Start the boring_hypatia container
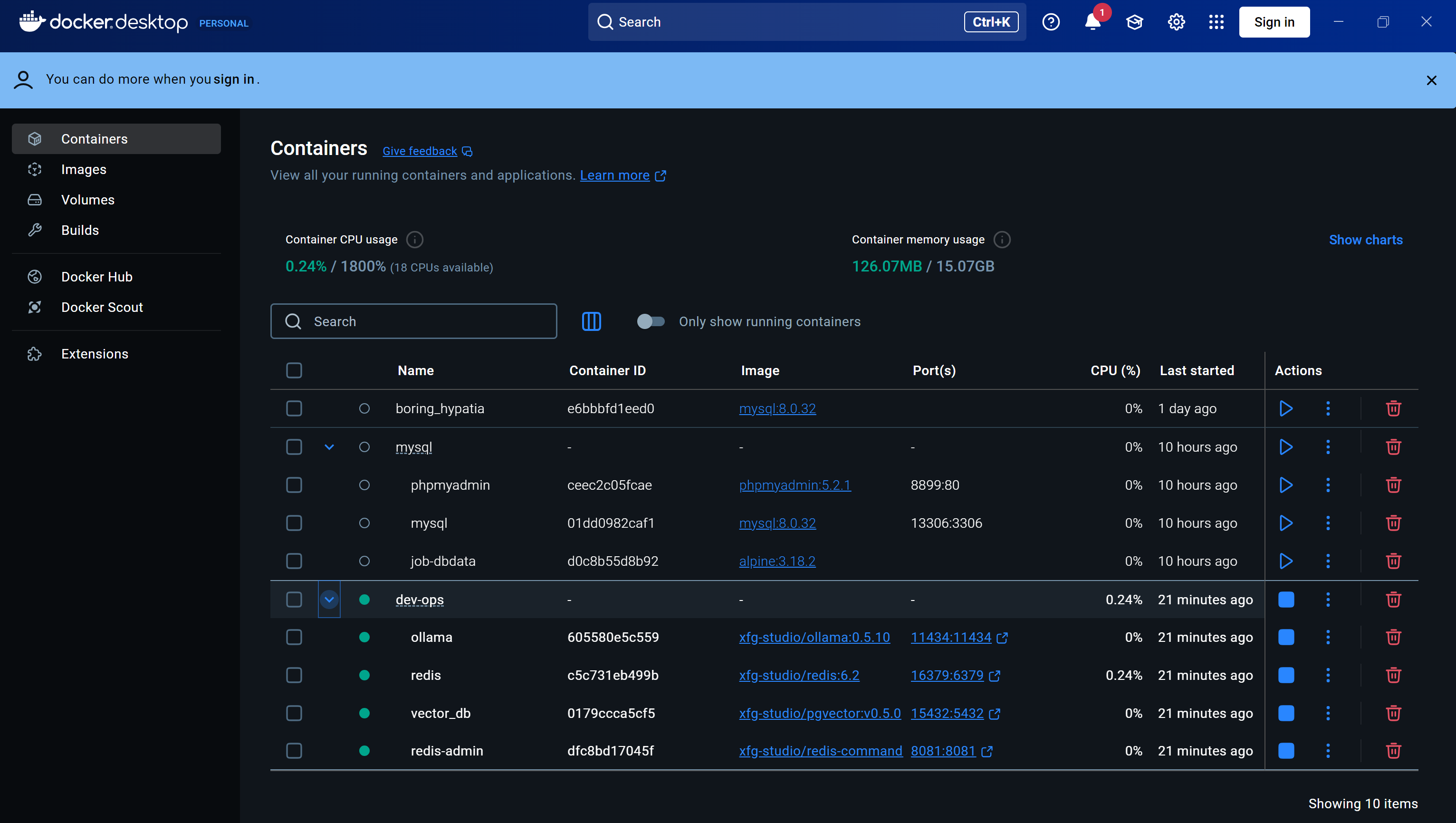This screenshot has height=823, width=1456. (1285, 408)
